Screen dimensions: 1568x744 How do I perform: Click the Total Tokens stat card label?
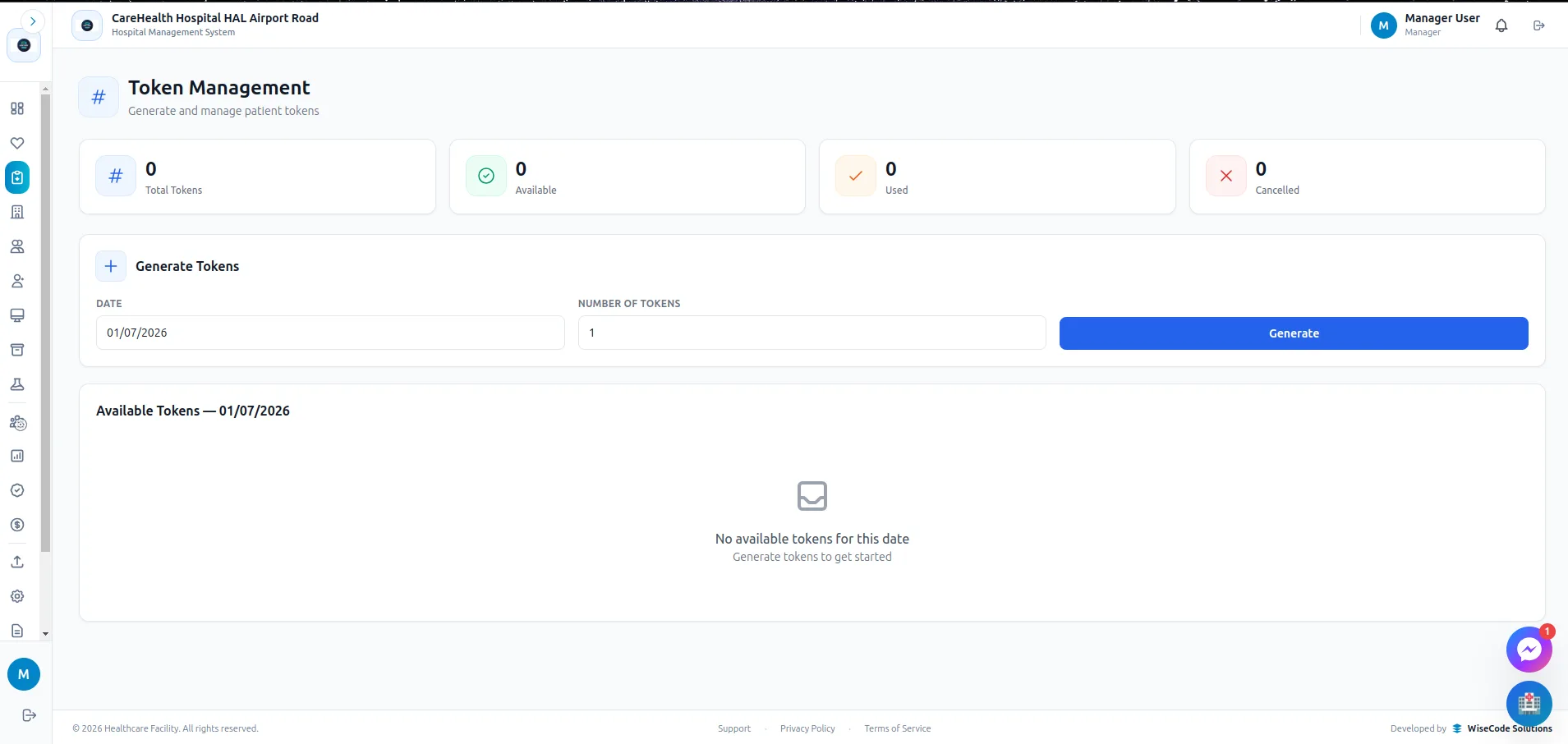pyautogui.click(x=173, y=190)
